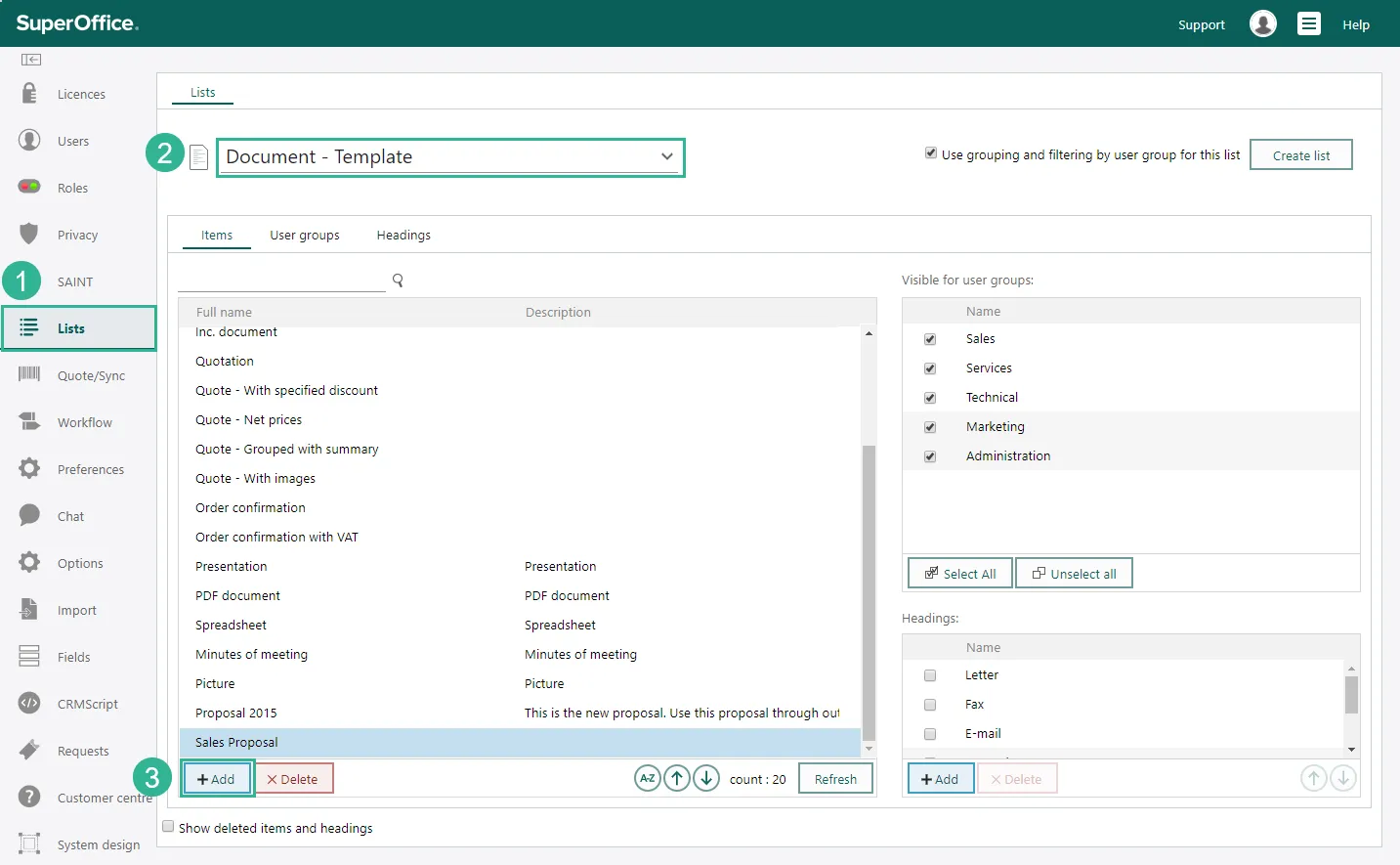Click the A-Z sort icon
Image resolution: width=1400 pixels, height=865 pixels.
click(647, 779)
